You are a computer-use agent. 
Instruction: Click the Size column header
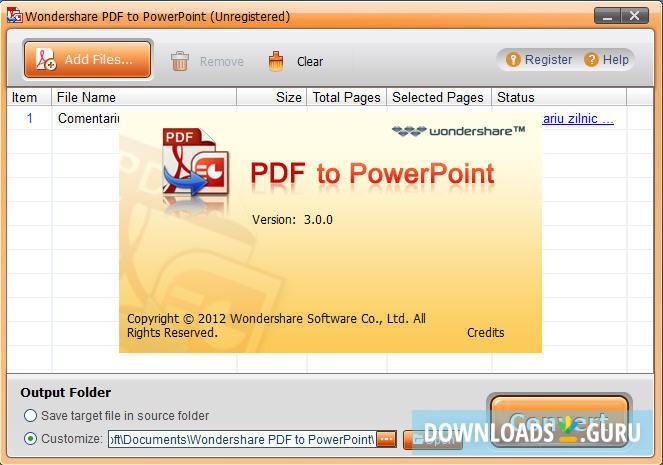click(271, 97)
